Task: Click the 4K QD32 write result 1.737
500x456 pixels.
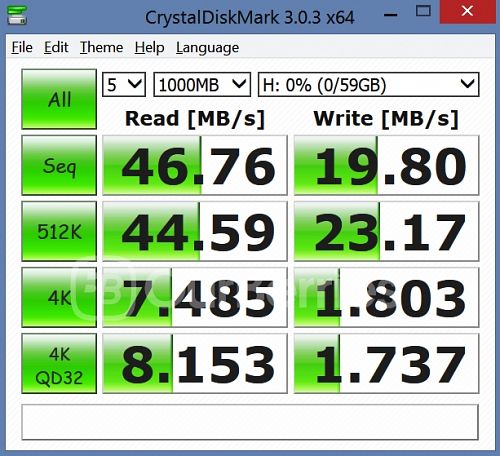Action: click(x=386, y=363)
